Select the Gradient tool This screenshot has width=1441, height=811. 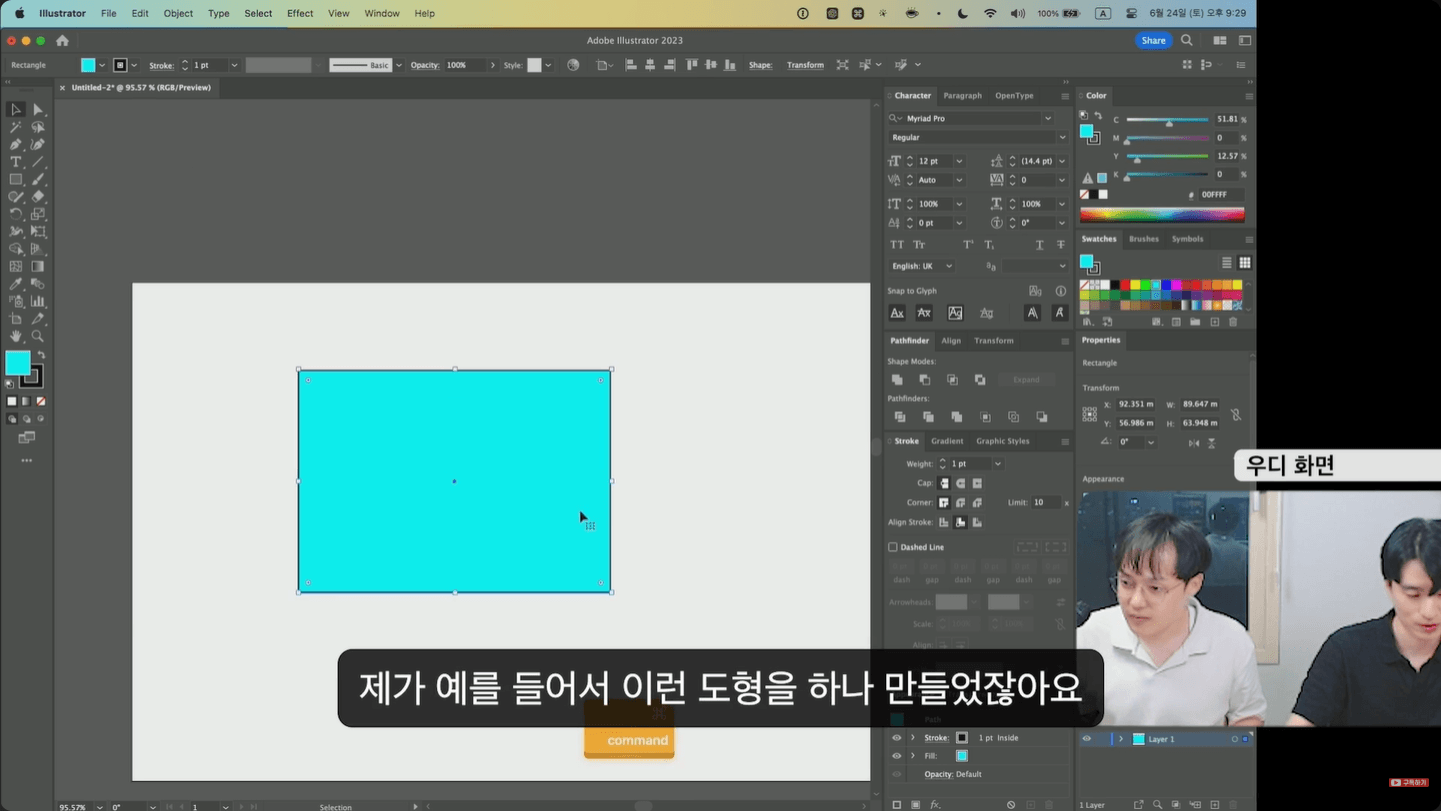(x=38, y=267)
